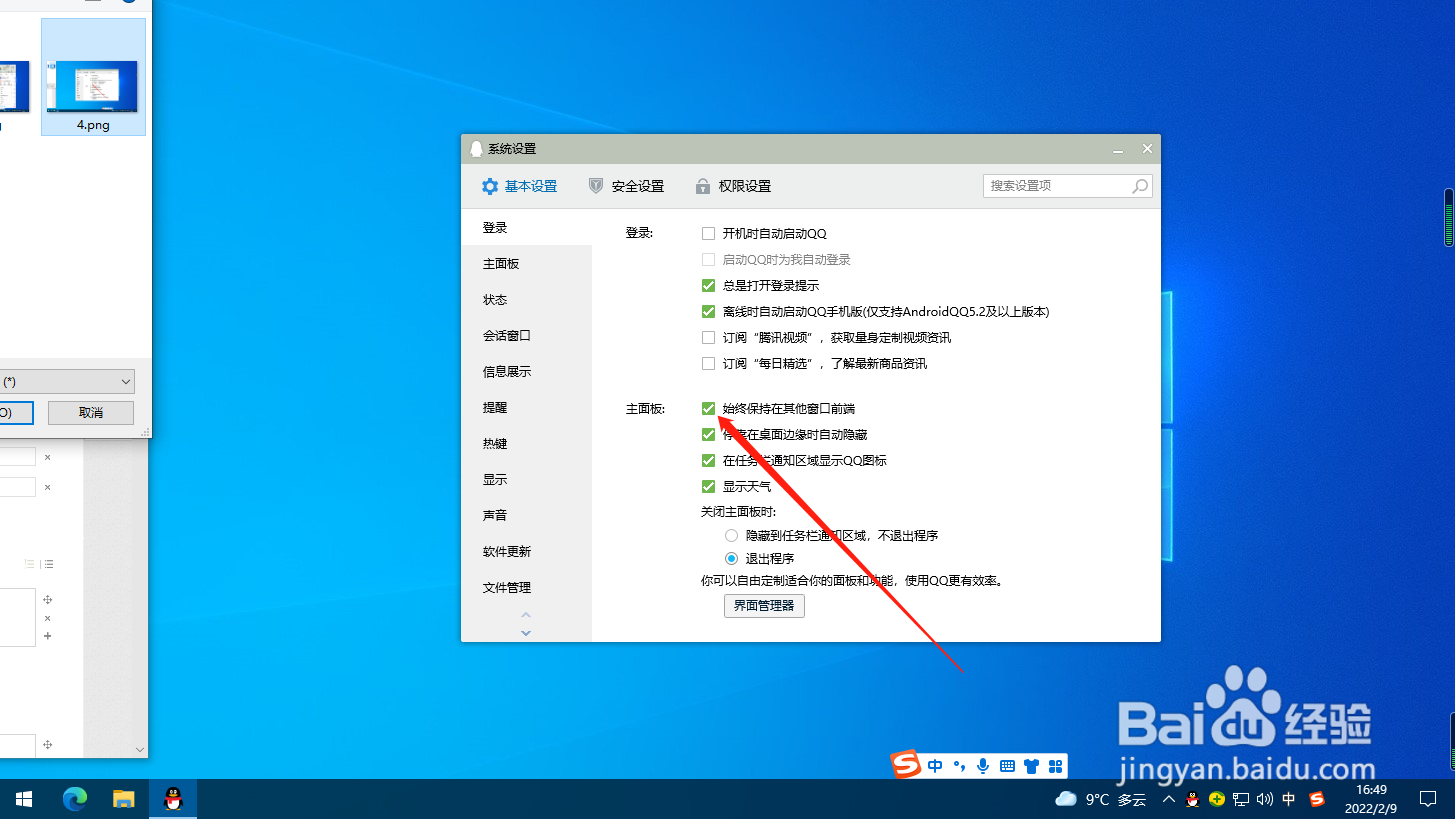Select 会话窗口 in the settings sidebar

coord(526,336)
